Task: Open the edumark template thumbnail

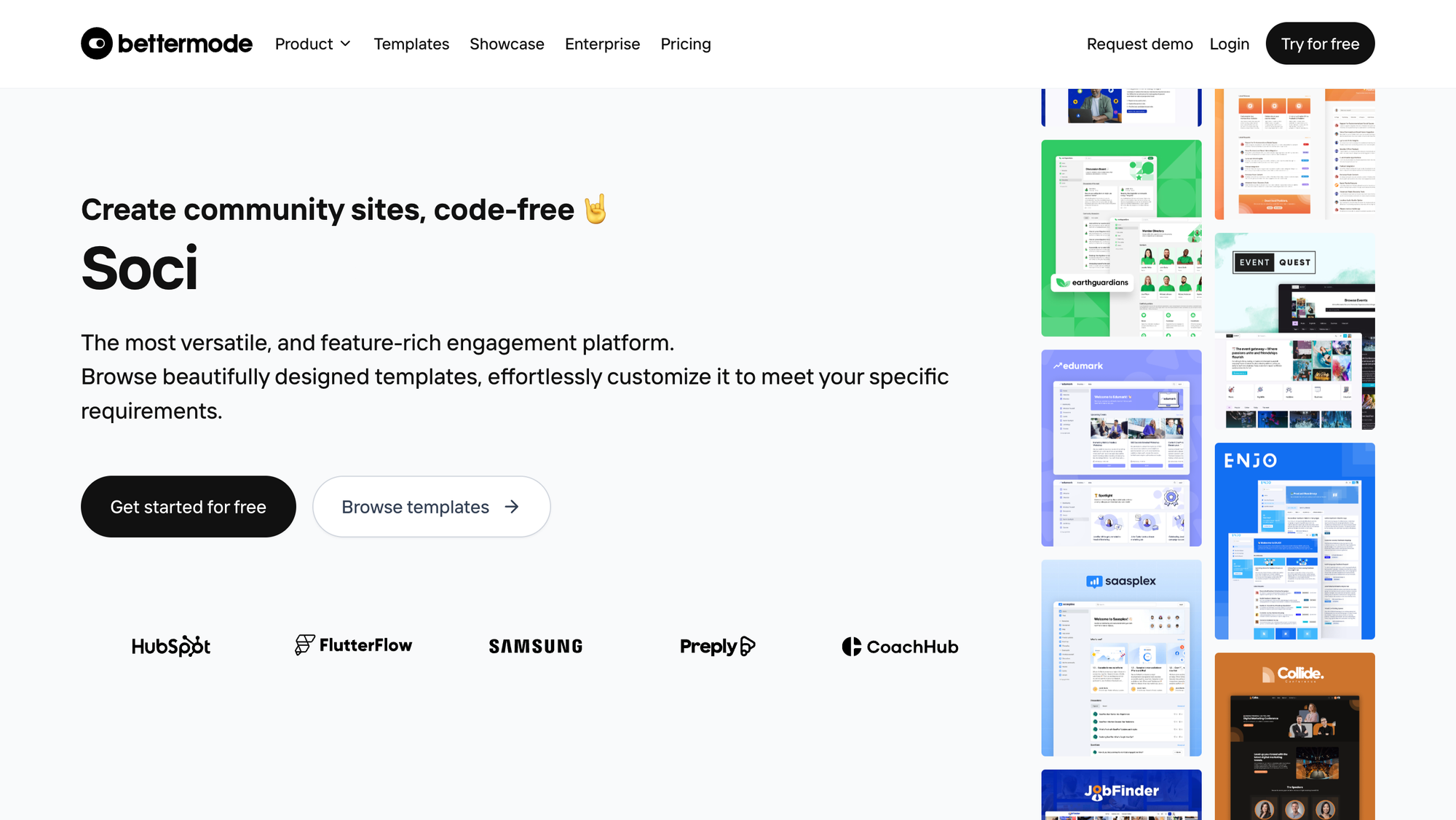Action: click(x=1121, y=448)
